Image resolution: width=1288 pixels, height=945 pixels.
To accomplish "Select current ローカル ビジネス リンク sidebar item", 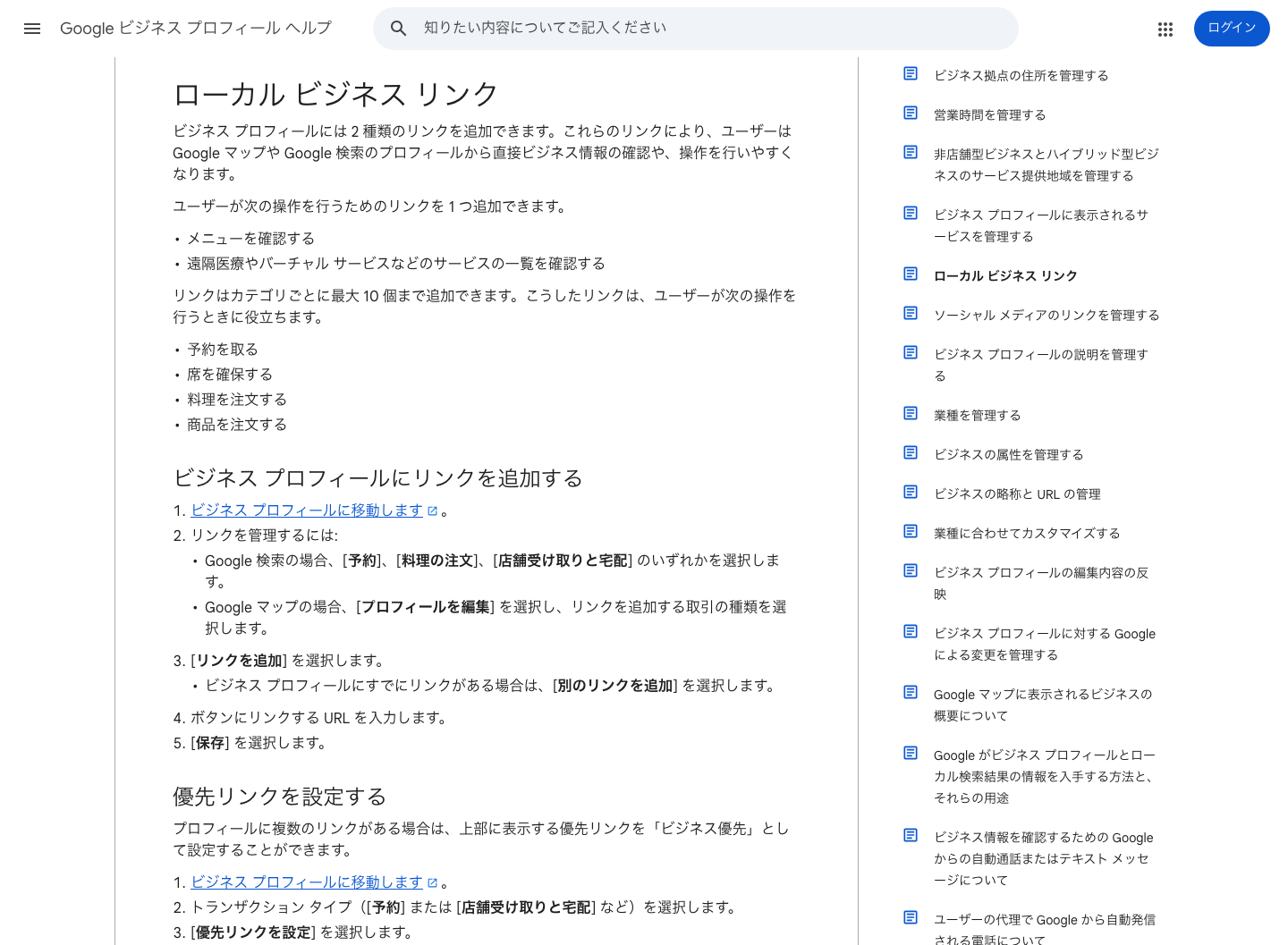I will pyautogui.click(x=1005, y=276).
